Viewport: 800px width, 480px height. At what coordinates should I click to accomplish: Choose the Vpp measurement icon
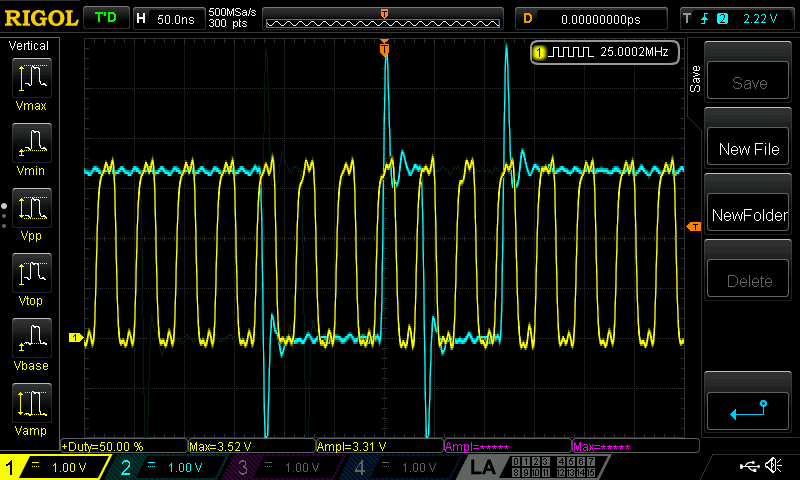click(32, 214)
